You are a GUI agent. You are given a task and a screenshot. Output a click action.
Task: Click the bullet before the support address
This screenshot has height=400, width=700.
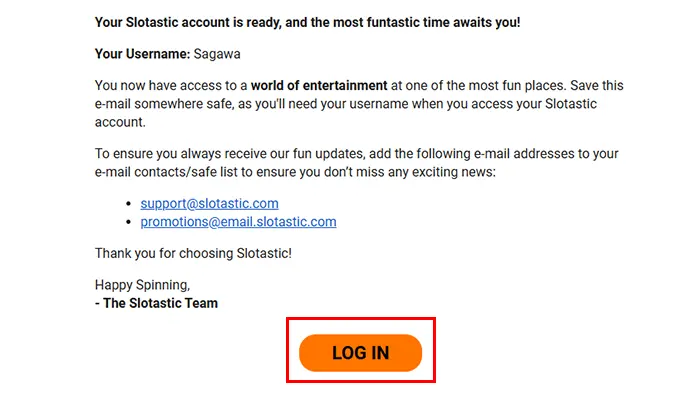tap(129, 204)
